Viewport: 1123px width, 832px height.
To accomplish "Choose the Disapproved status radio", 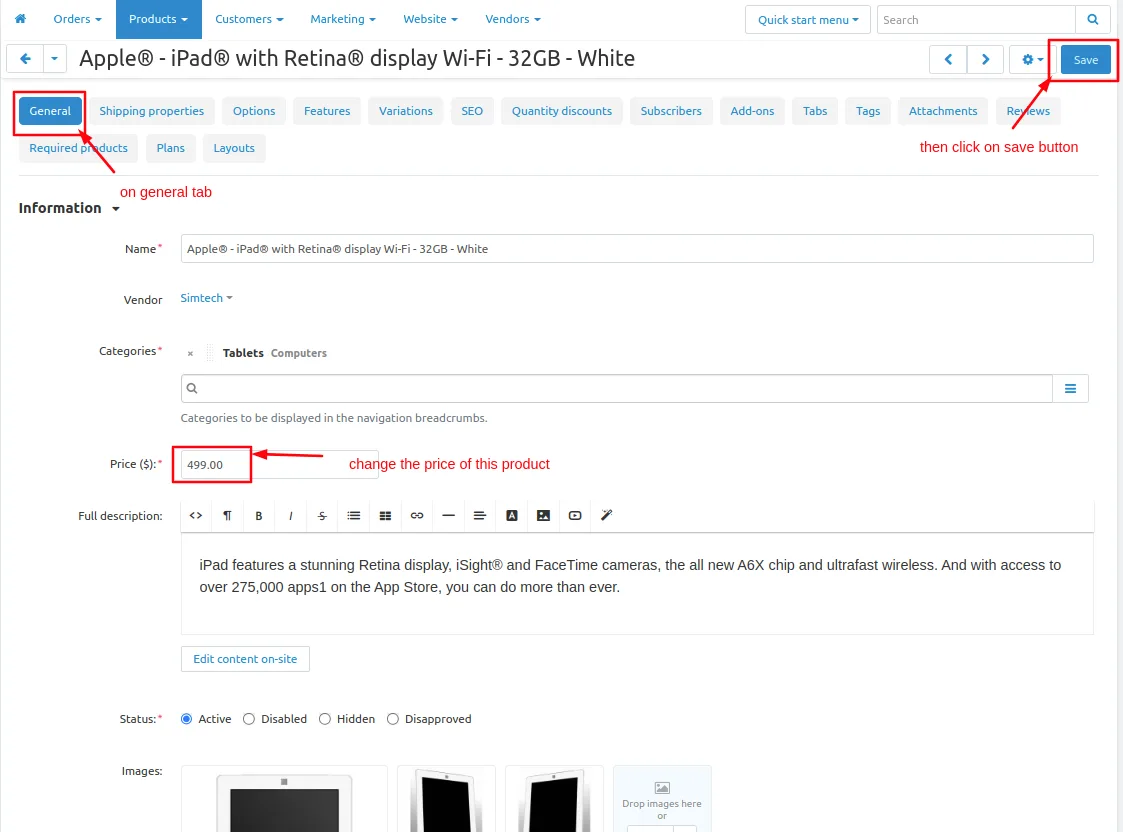I will click(x=392, y=719).
